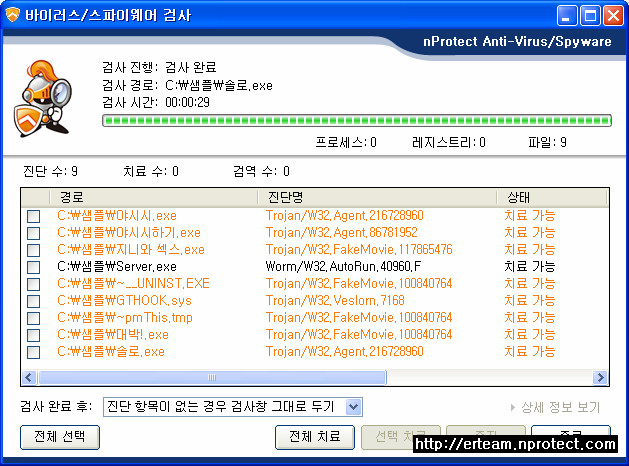Click the horizontal scrollbar left arrow
The height and width of the screenshot is (466, 629).
(x=29, y=377)
